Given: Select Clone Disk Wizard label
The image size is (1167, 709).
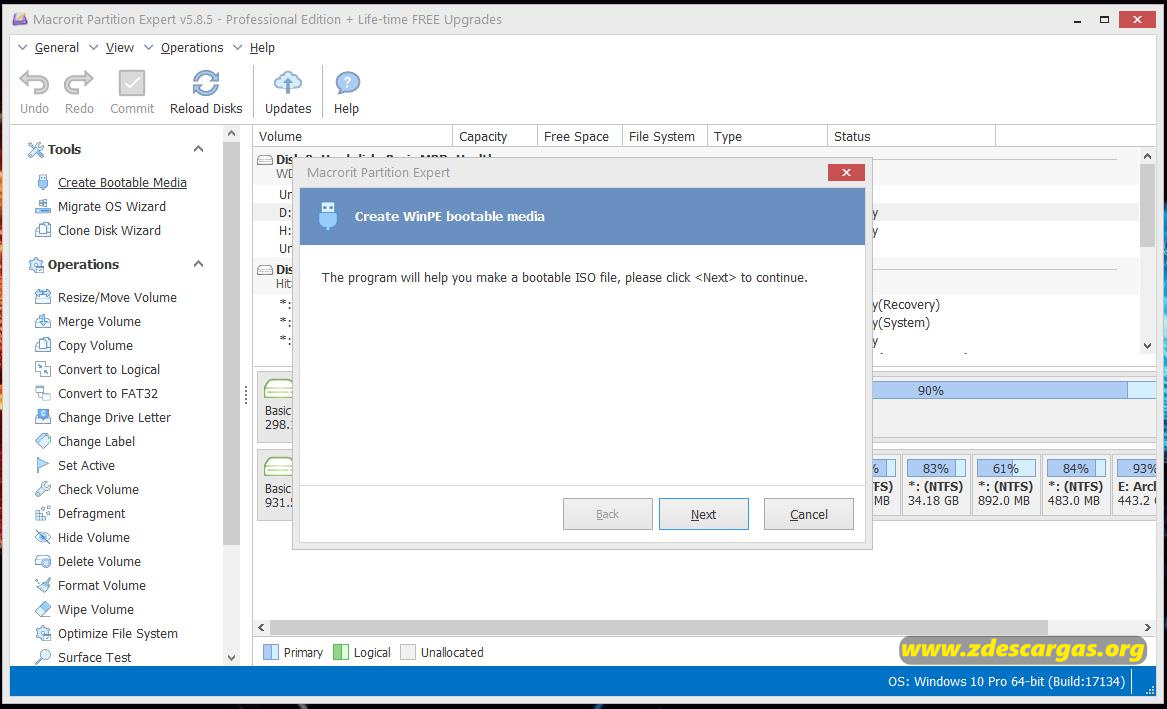Looking at the screenshot, I should point(109,230).
